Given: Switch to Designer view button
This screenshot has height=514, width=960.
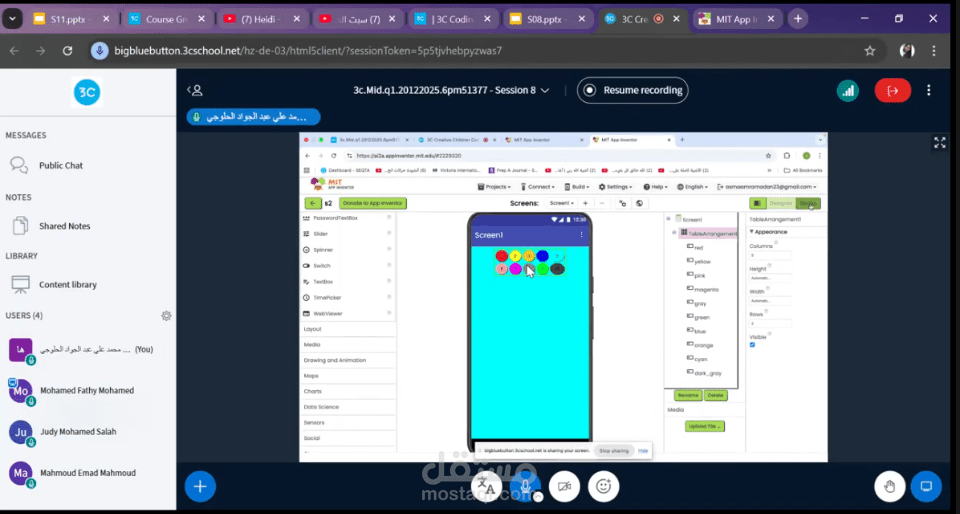Looking at the screenshot, I should [781, 203].
